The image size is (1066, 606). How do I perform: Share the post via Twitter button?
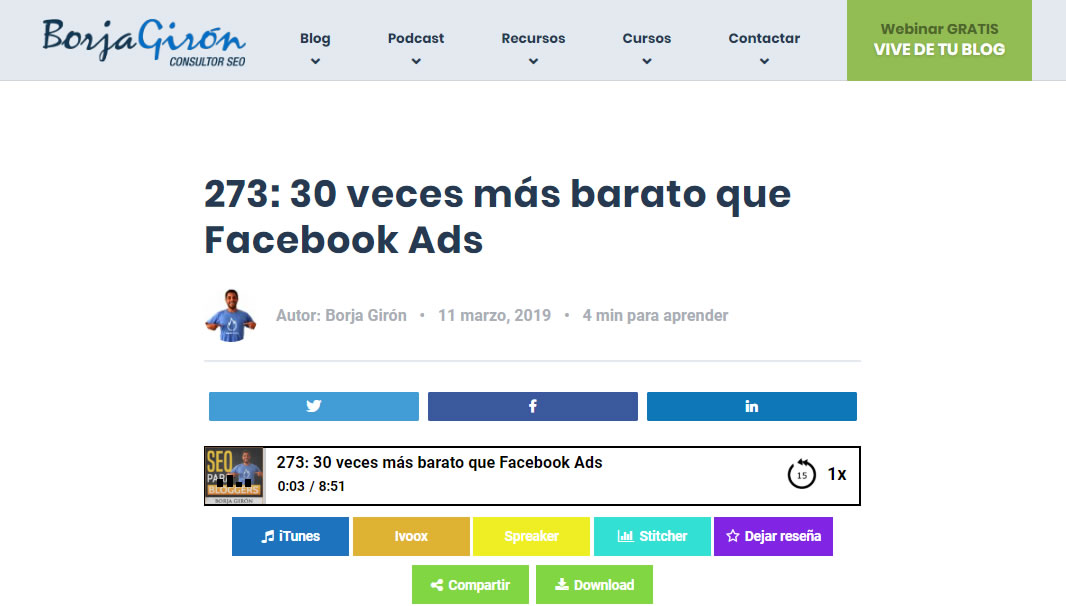(x=314, y=406)
